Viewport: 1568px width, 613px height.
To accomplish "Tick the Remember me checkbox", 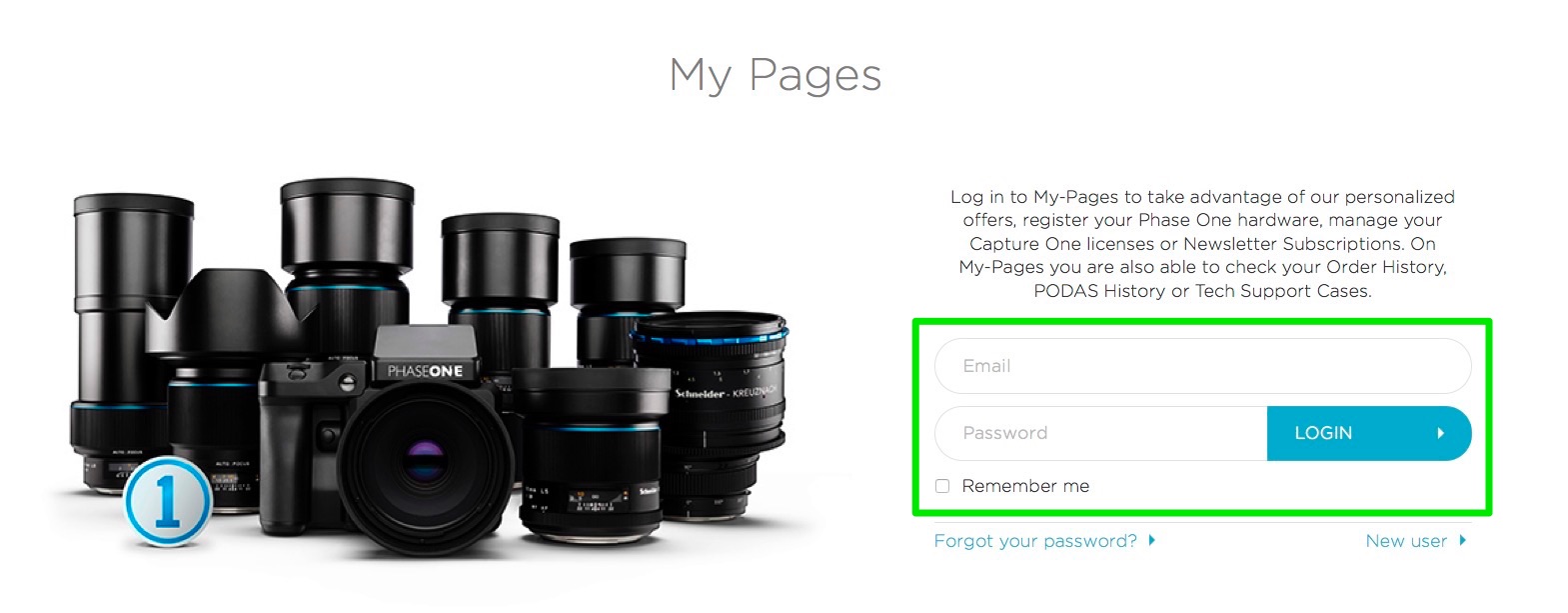I will pos(941,486).
